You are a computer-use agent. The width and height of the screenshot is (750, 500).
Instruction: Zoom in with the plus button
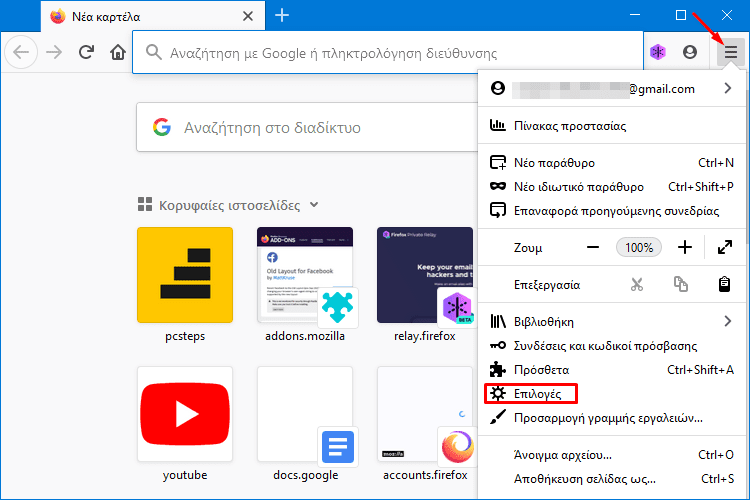tap(685, 247)
